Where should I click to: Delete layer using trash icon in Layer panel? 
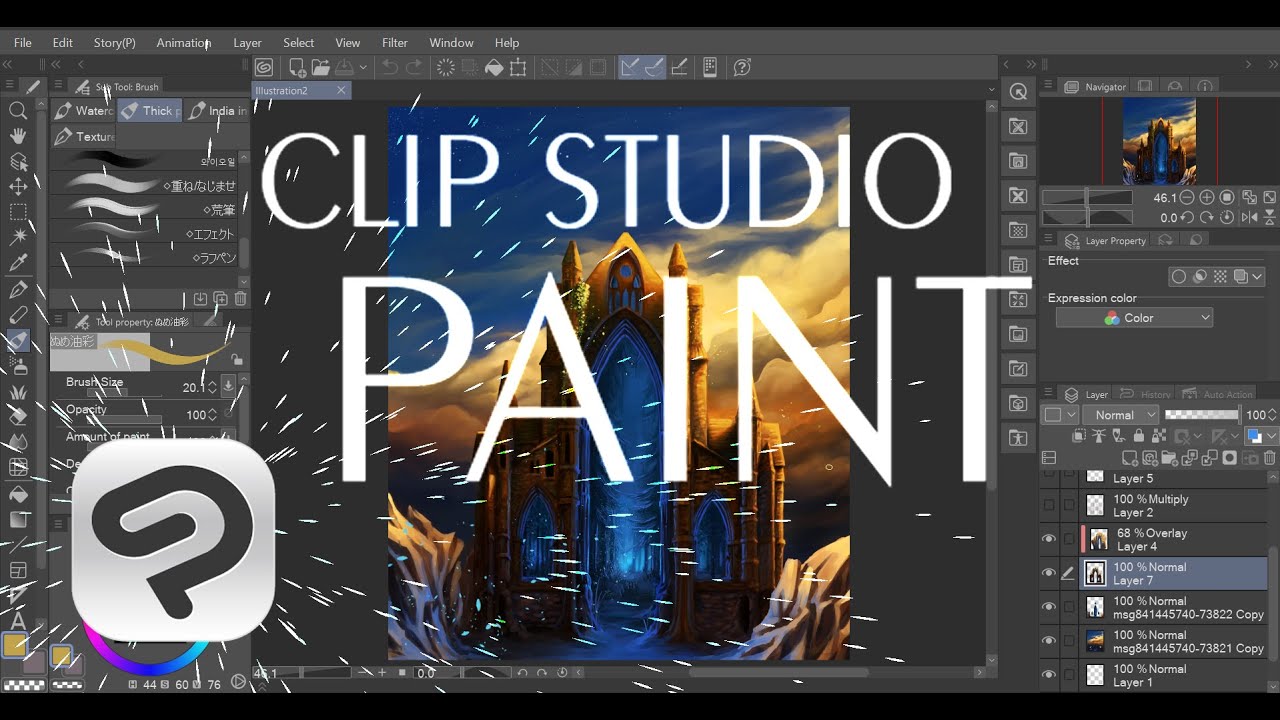pos(1269,458)
